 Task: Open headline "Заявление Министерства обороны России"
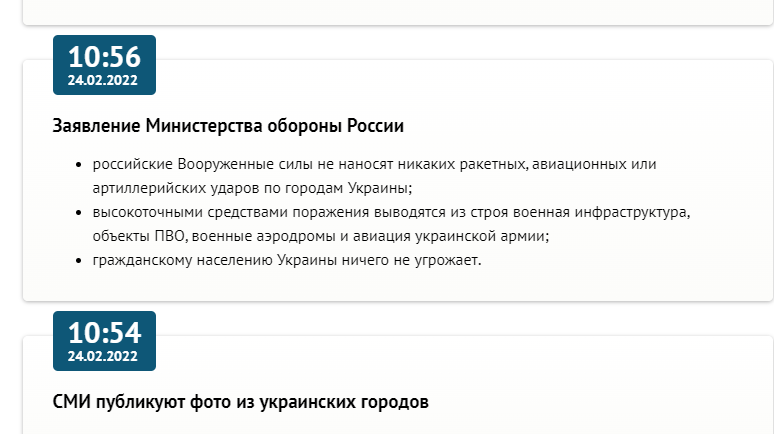coord(228,126)
